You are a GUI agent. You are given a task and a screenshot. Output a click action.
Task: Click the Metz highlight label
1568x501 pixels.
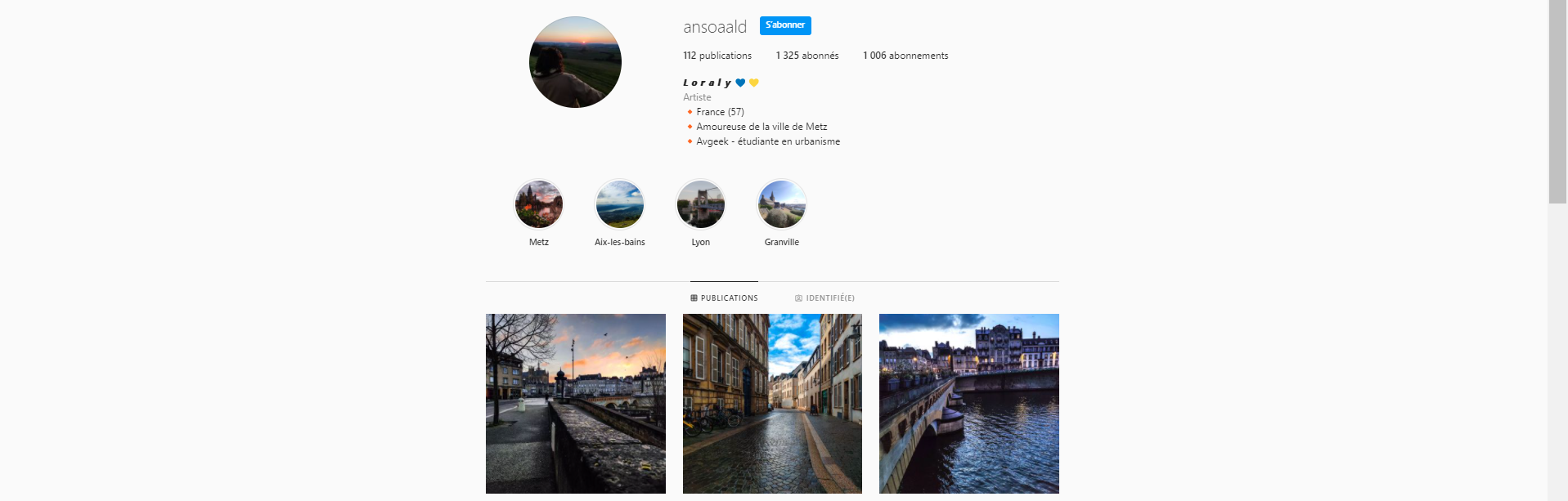click(x=539, y=242)
